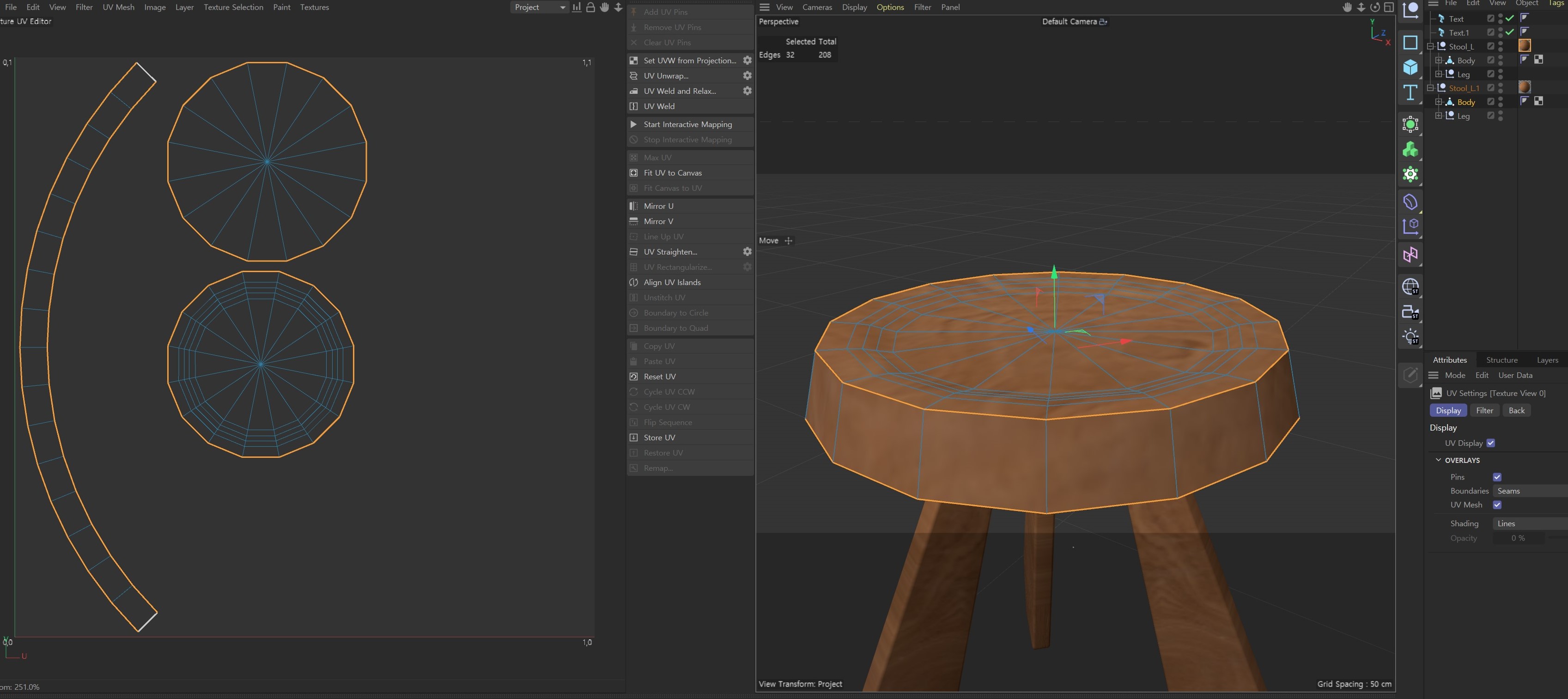
Task: Click the lock icon in UV Editor header
Action: (590, 7)
